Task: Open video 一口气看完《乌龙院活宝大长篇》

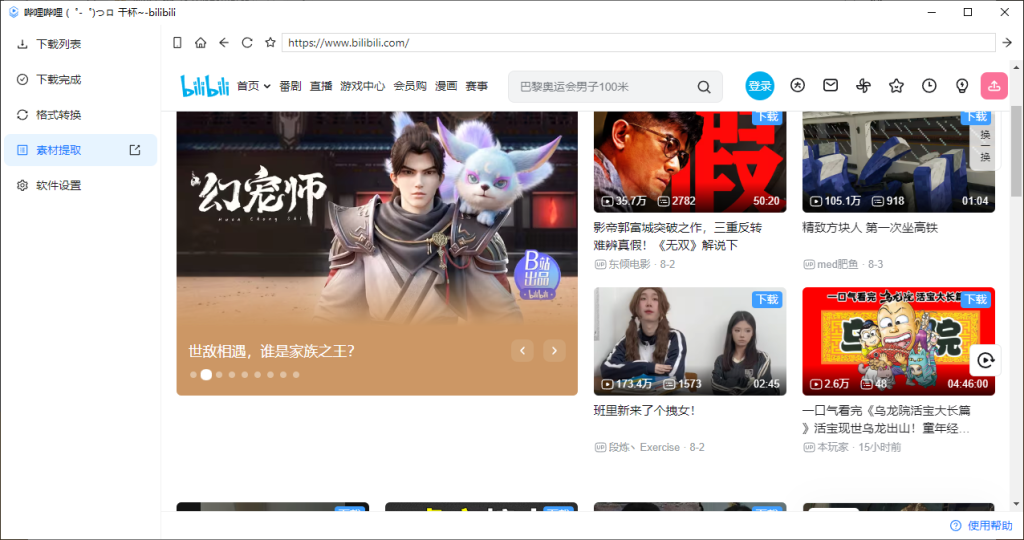Action: tap(886, 419)
